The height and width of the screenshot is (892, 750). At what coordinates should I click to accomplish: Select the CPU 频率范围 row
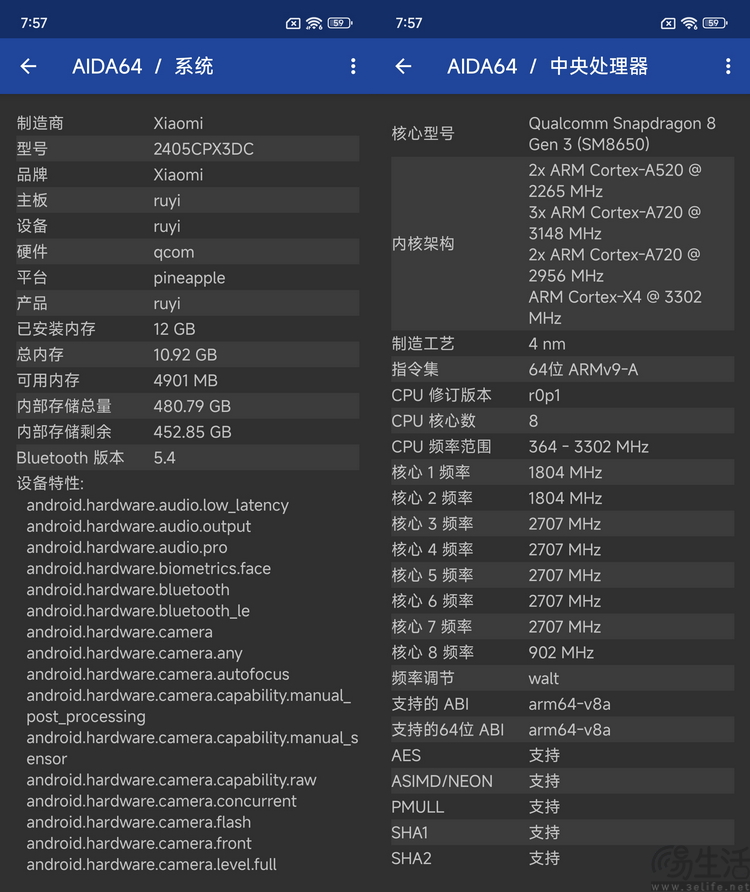tap(563, 447)
